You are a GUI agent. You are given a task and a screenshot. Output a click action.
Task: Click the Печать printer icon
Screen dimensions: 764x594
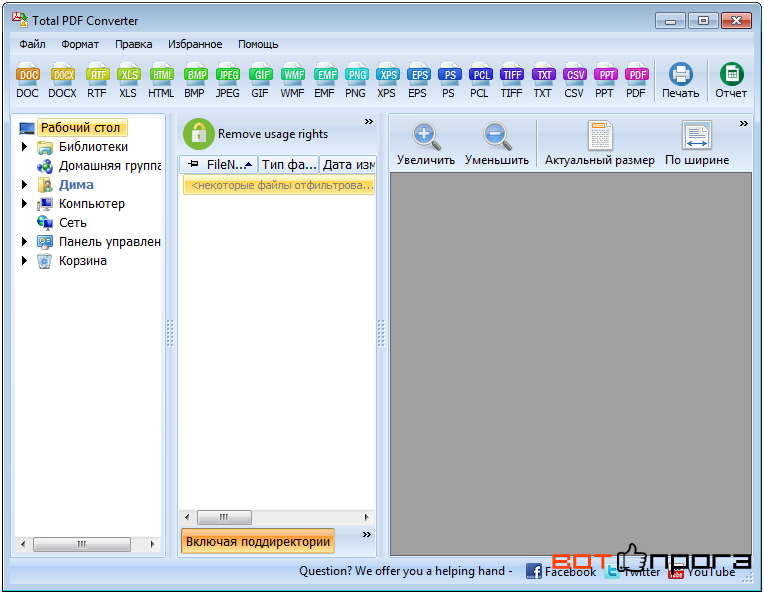point(680,80)
